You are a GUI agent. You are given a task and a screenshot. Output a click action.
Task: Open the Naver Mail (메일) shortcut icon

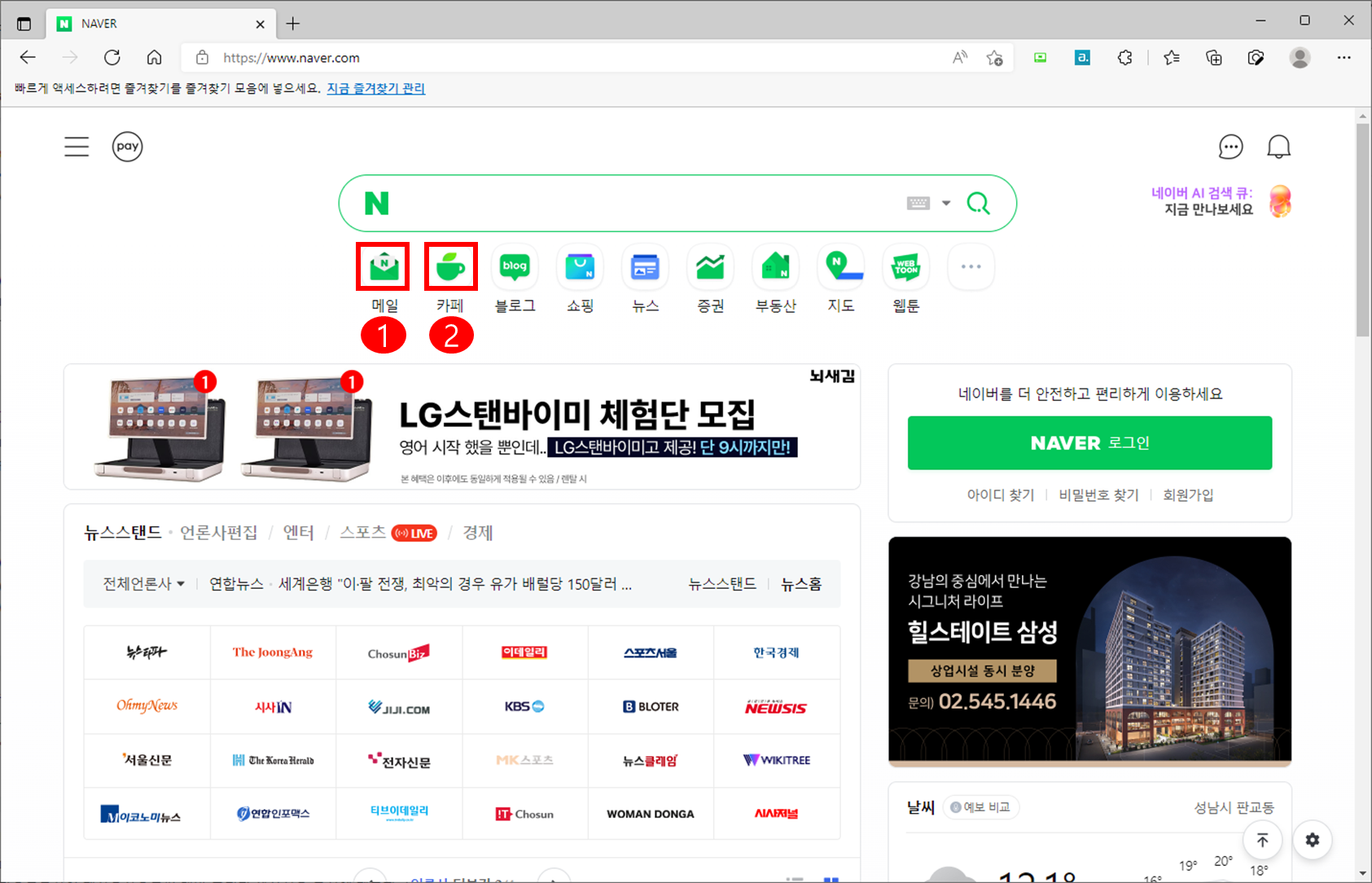click(384, 266)
